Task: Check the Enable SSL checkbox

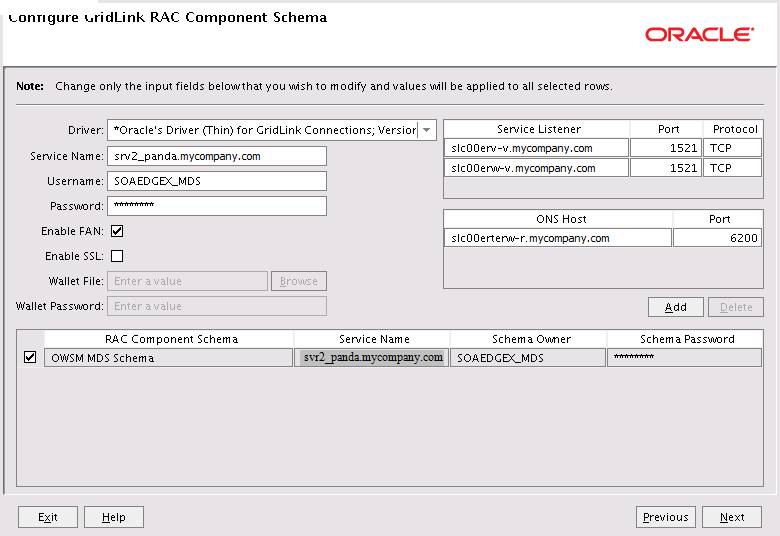Action: coord(117,256)
